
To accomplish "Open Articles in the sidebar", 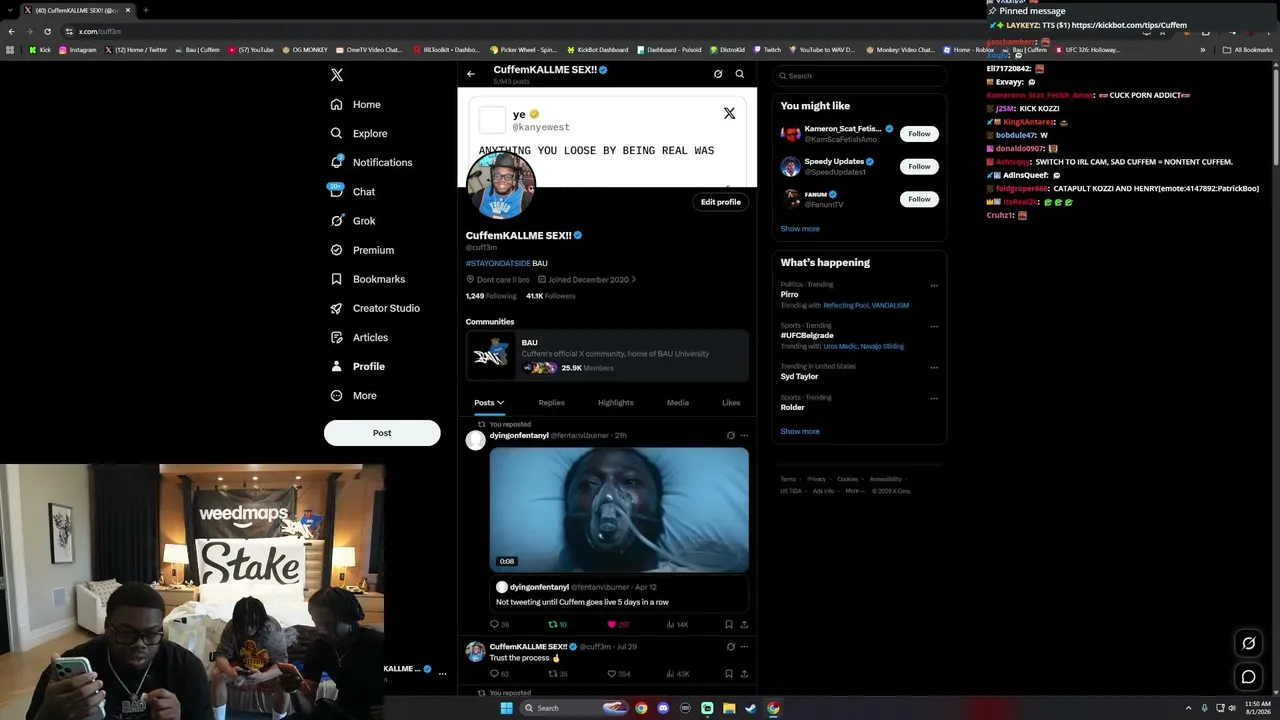I will coord(359,337).
